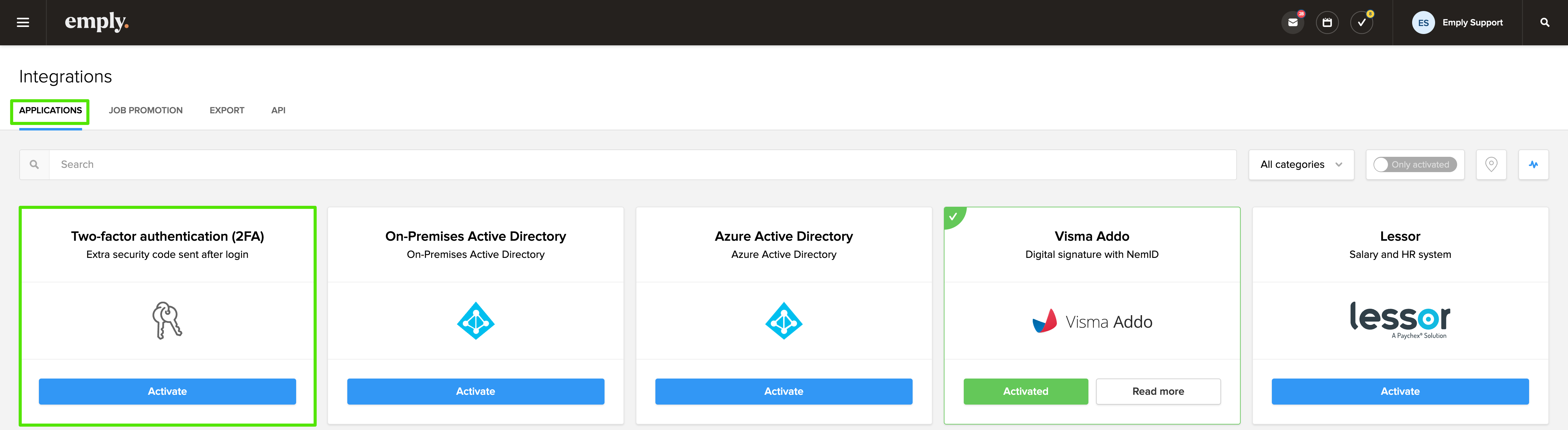Click the two-factor authentication keys icon
This screenshot has width=1568, height=430.
167,320
